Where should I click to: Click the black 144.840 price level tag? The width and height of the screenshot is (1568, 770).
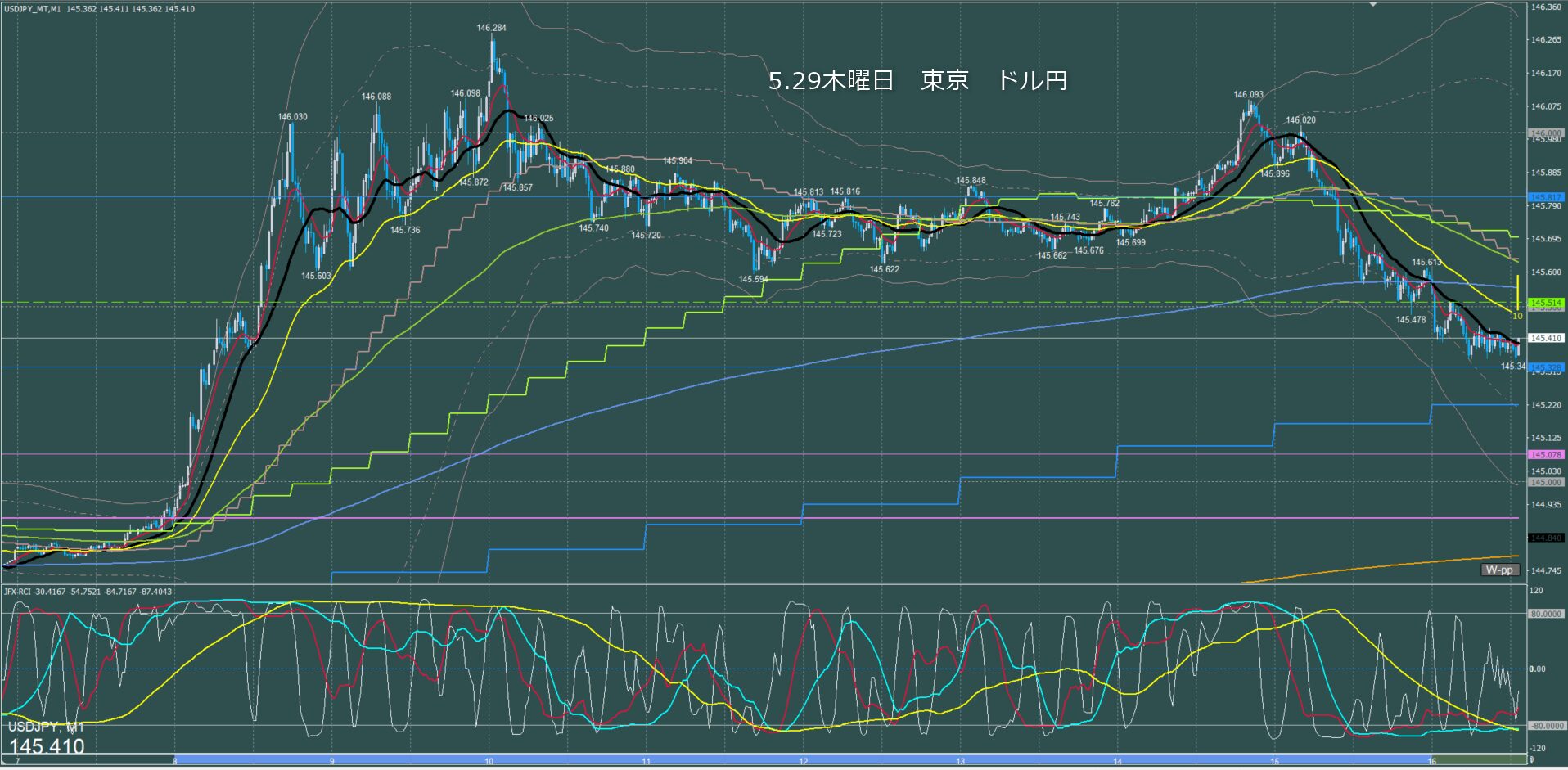click(1547, 538)
